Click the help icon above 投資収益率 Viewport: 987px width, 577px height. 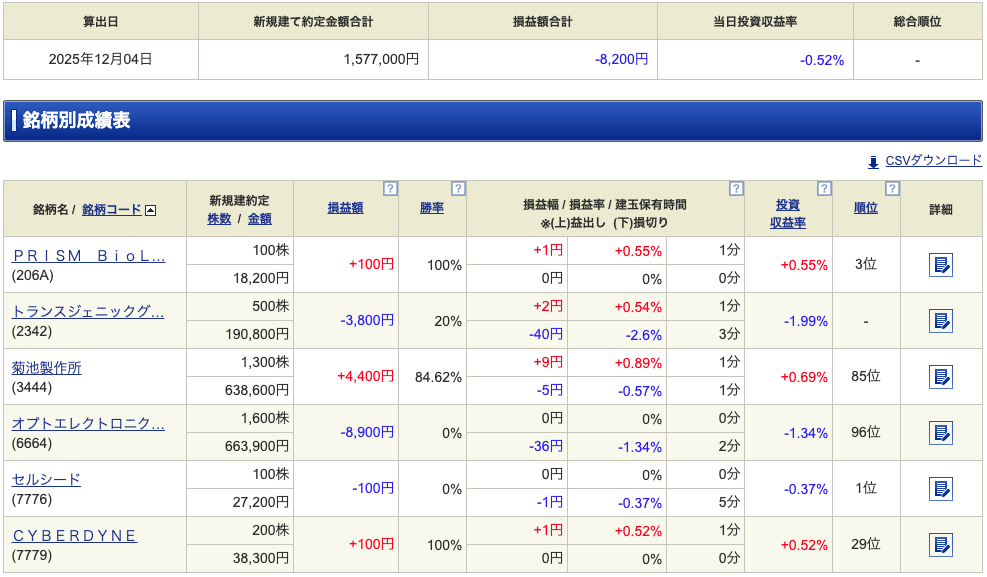824,188
